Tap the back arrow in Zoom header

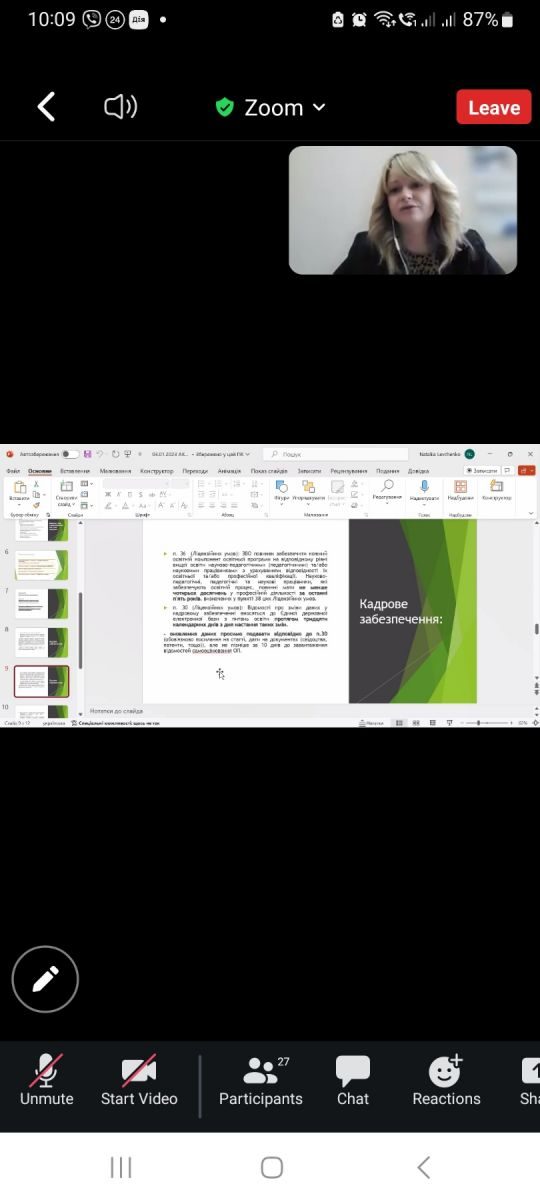coord(46,107)
